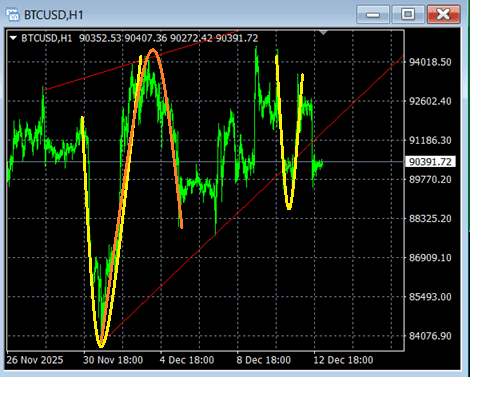The image size is (490, 401).
Task: Select the yellow curve bottom near 84076.90
Action: 101,344
